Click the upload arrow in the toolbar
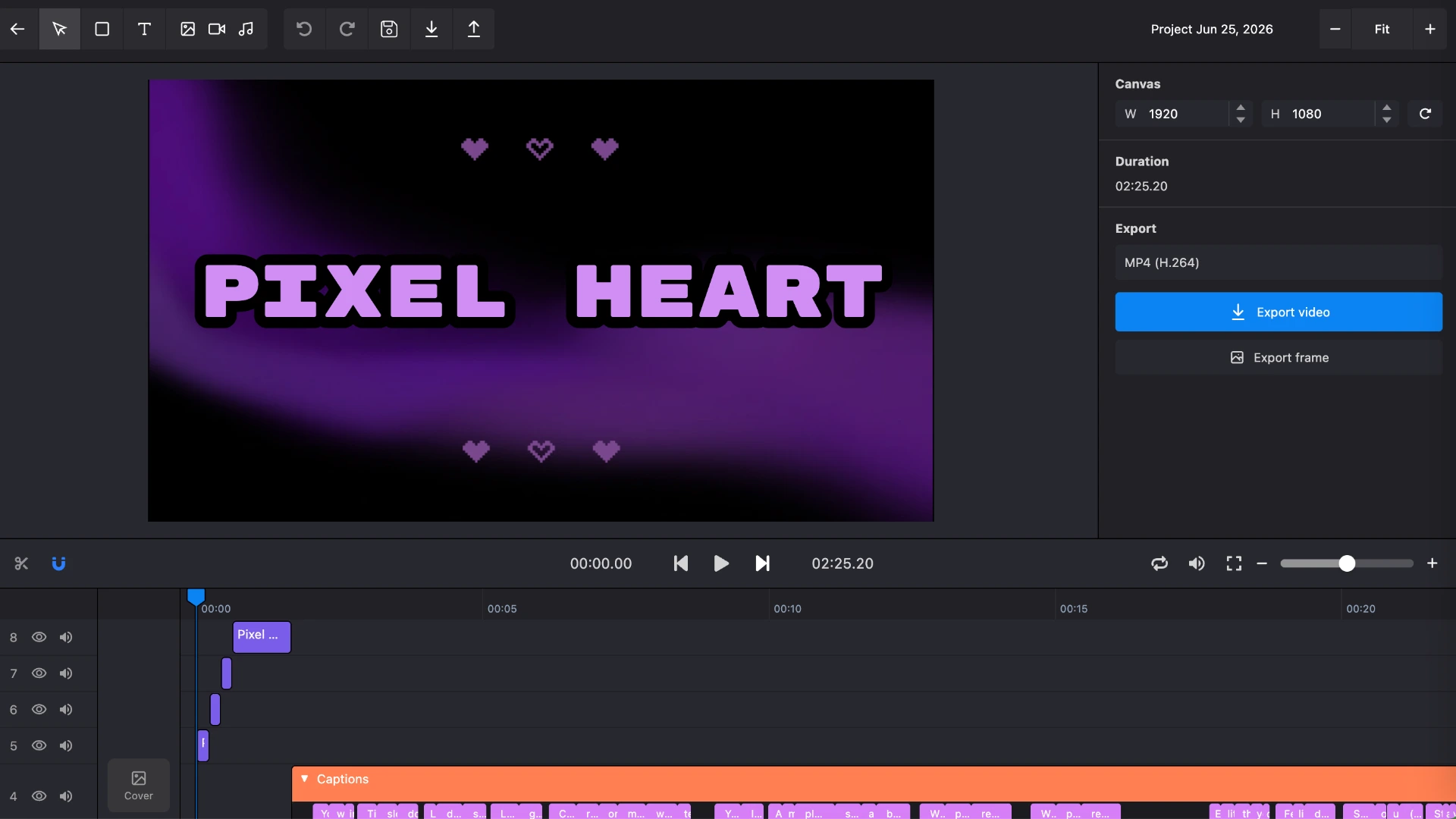Screen dimensions: 1456x819 [x=474, y=29]
